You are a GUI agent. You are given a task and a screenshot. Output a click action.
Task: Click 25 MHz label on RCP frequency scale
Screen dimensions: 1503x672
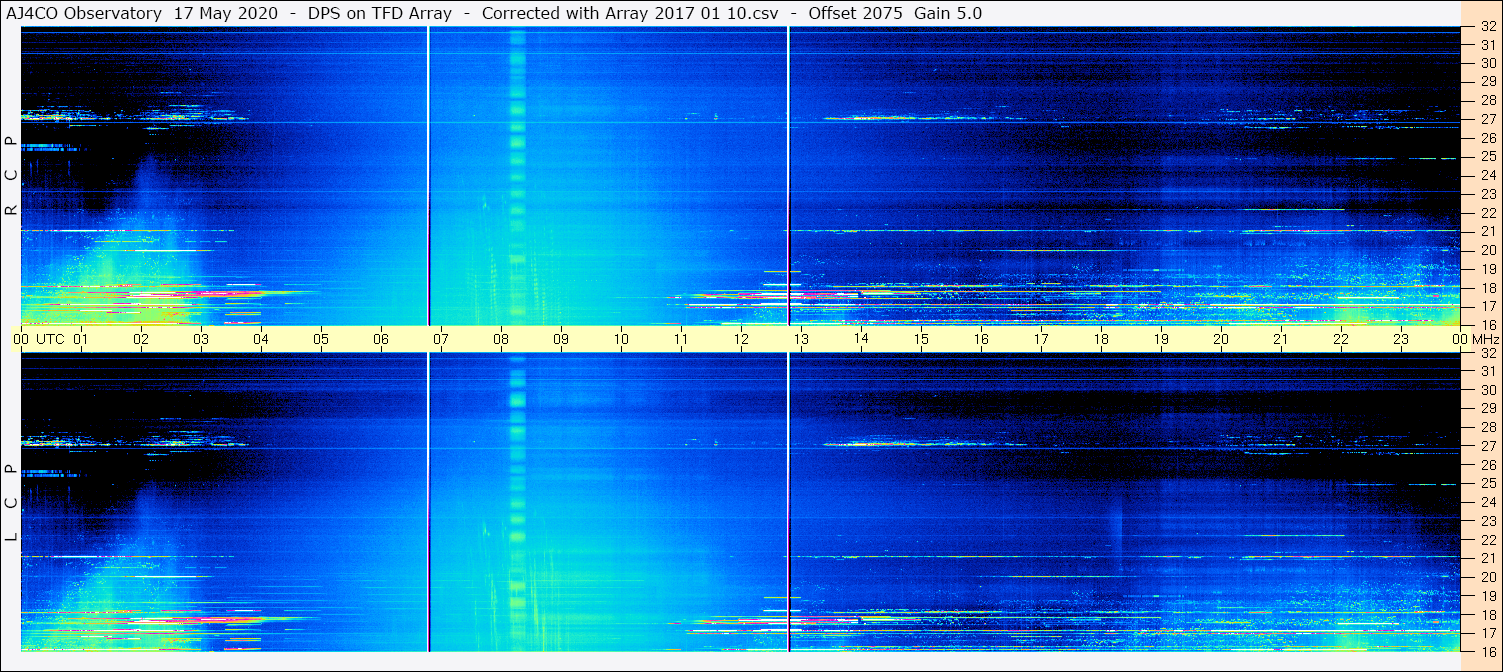coord(1487,156)
